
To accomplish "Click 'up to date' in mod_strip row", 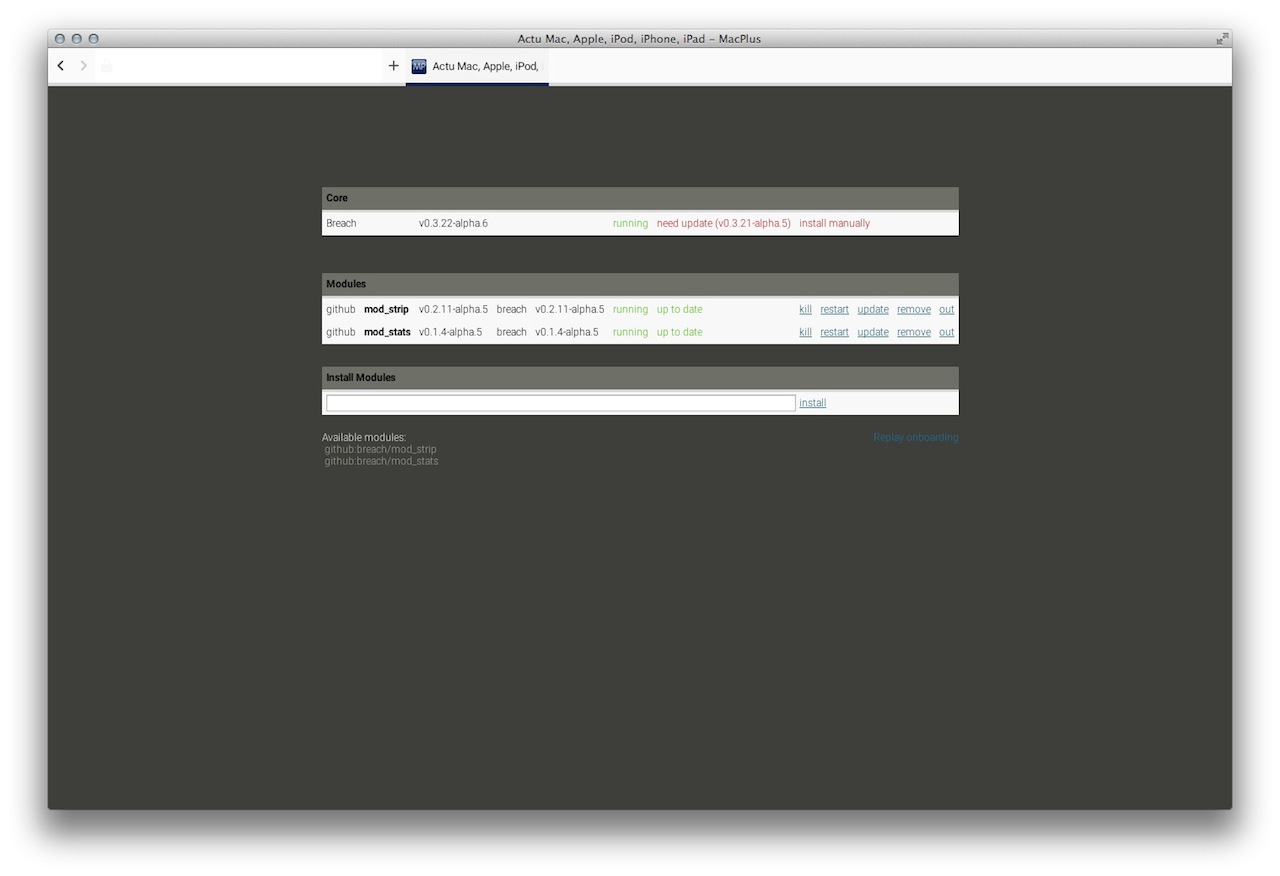I will 680,310.
